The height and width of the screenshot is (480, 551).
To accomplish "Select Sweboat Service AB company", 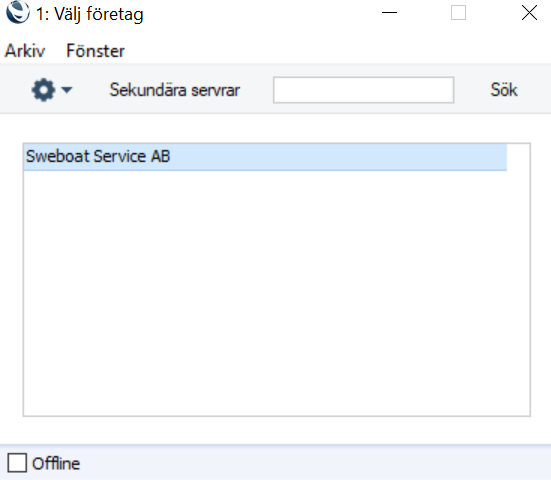I will [265, 157].
